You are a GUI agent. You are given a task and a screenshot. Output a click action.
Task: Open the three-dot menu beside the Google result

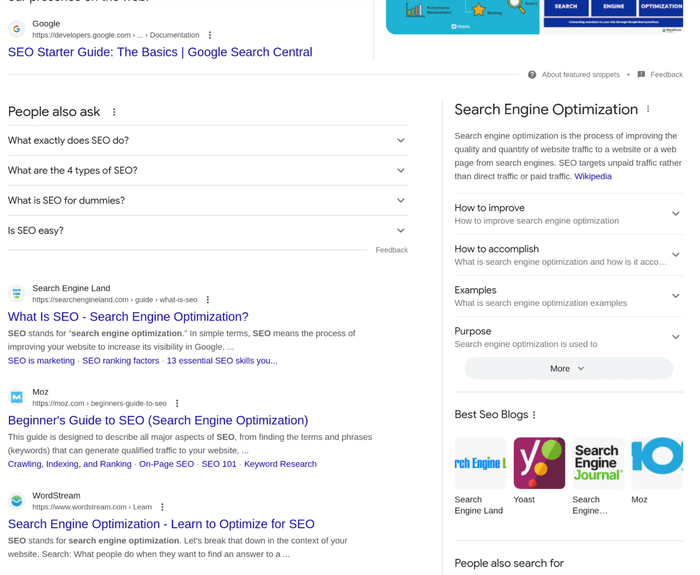coord(210,35)
